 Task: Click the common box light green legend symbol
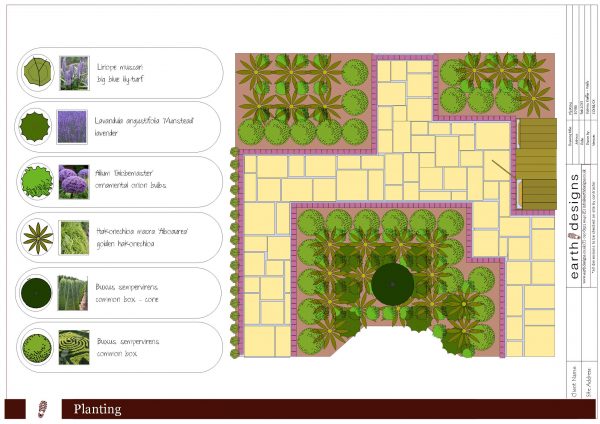click(x=37, y=348)
